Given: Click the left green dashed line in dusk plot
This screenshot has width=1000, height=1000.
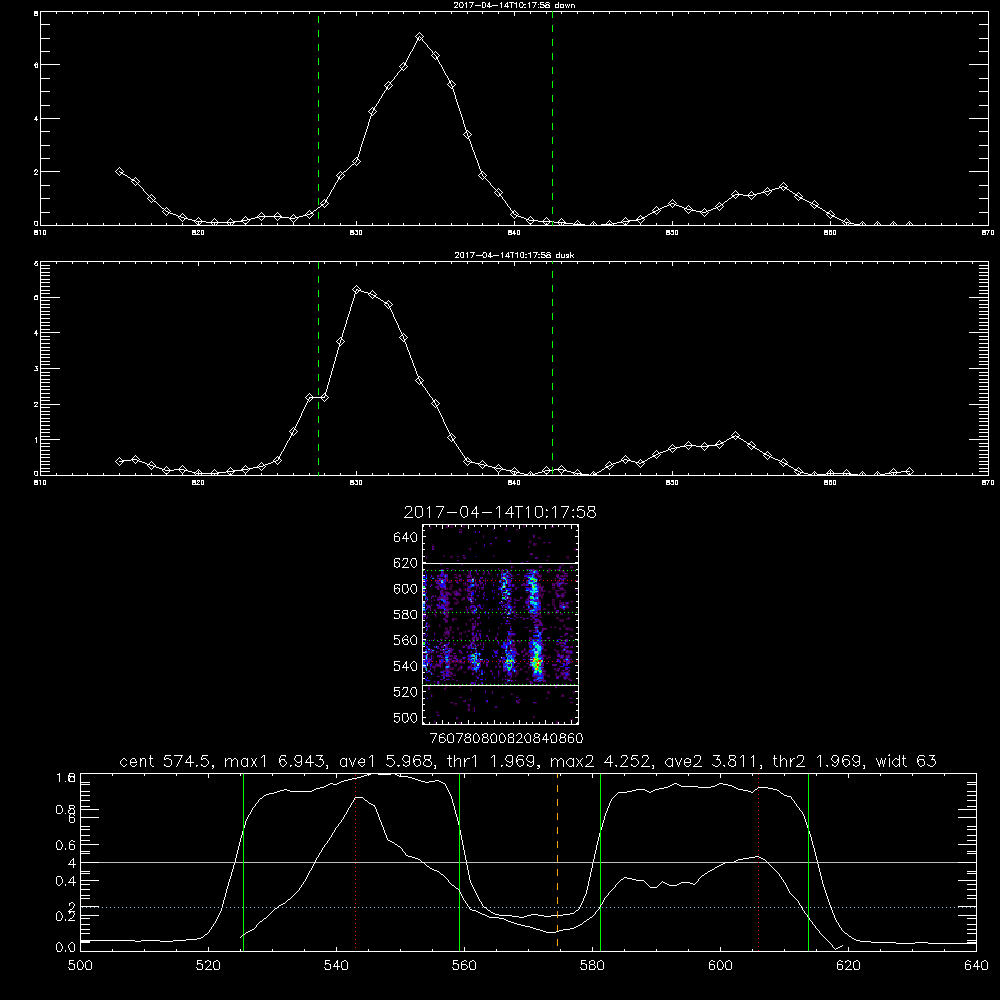Looking at the screenshot, I should pos(318,368).
